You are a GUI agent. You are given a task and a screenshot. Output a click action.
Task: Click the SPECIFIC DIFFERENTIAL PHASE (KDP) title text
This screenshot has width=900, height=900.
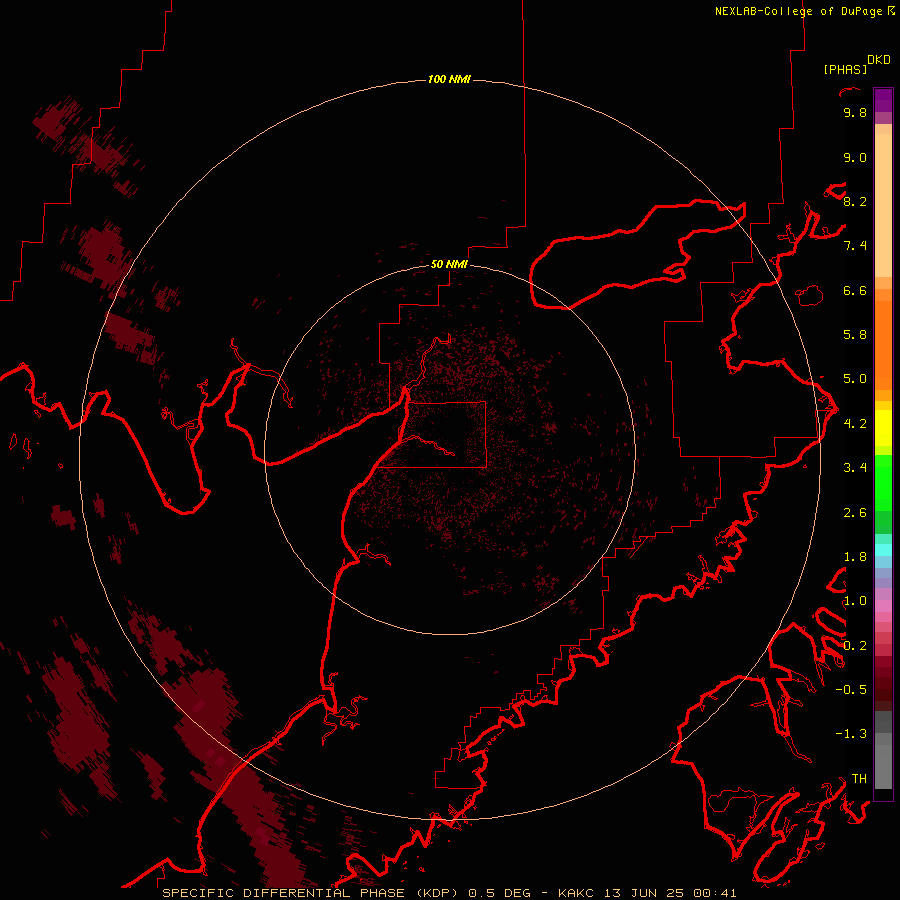[311, 893]
